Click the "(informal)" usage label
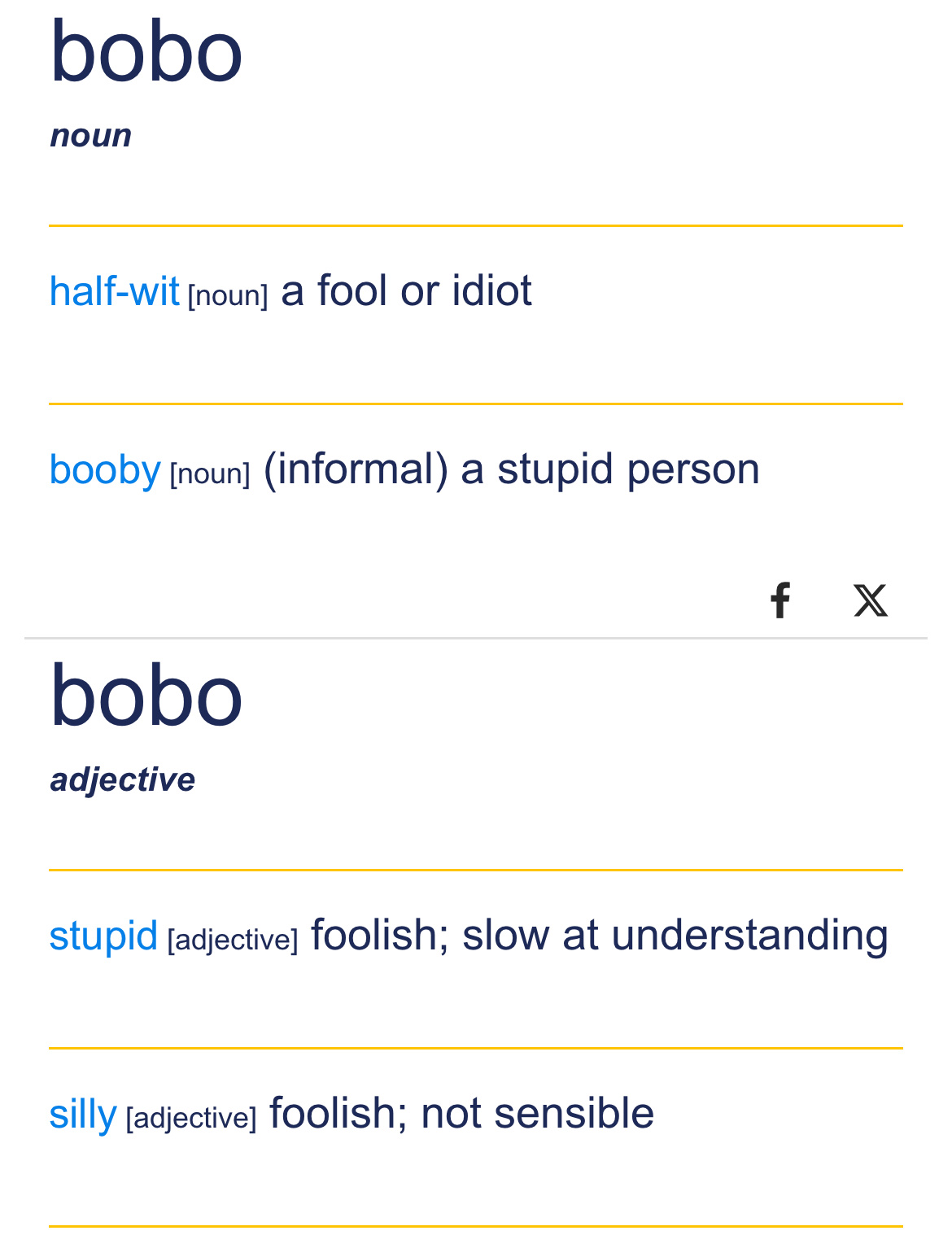This screenshot has height=1235, width=952. pyautogui.click(x=356, y=469)
